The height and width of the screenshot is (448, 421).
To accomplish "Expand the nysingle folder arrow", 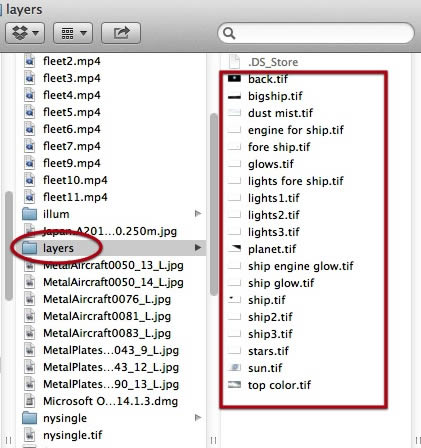I will pyautogui.click(x=198, y=417).
